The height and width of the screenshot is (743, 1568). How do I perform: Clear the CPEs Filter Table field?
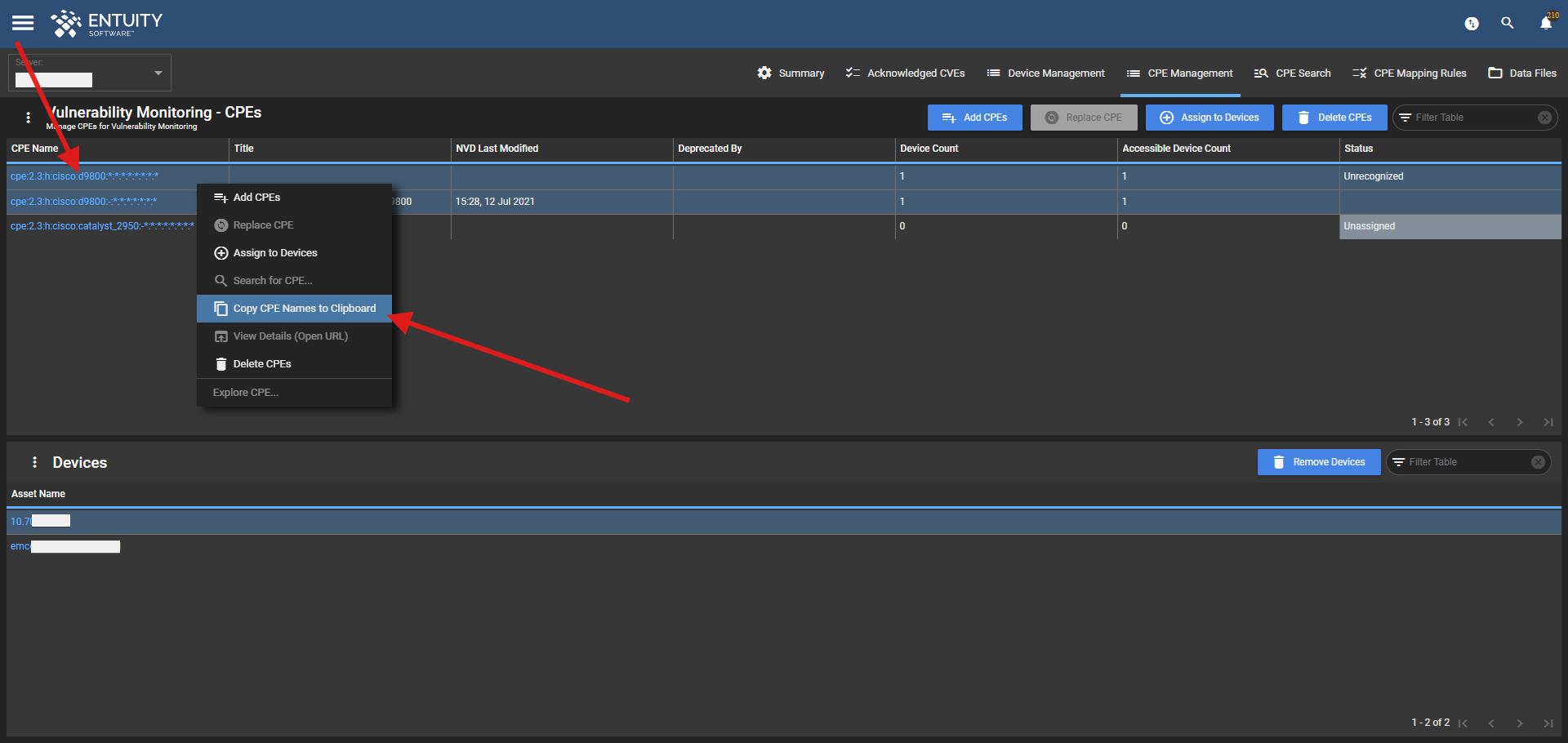pyautogui.click(x=1544, y=118)
